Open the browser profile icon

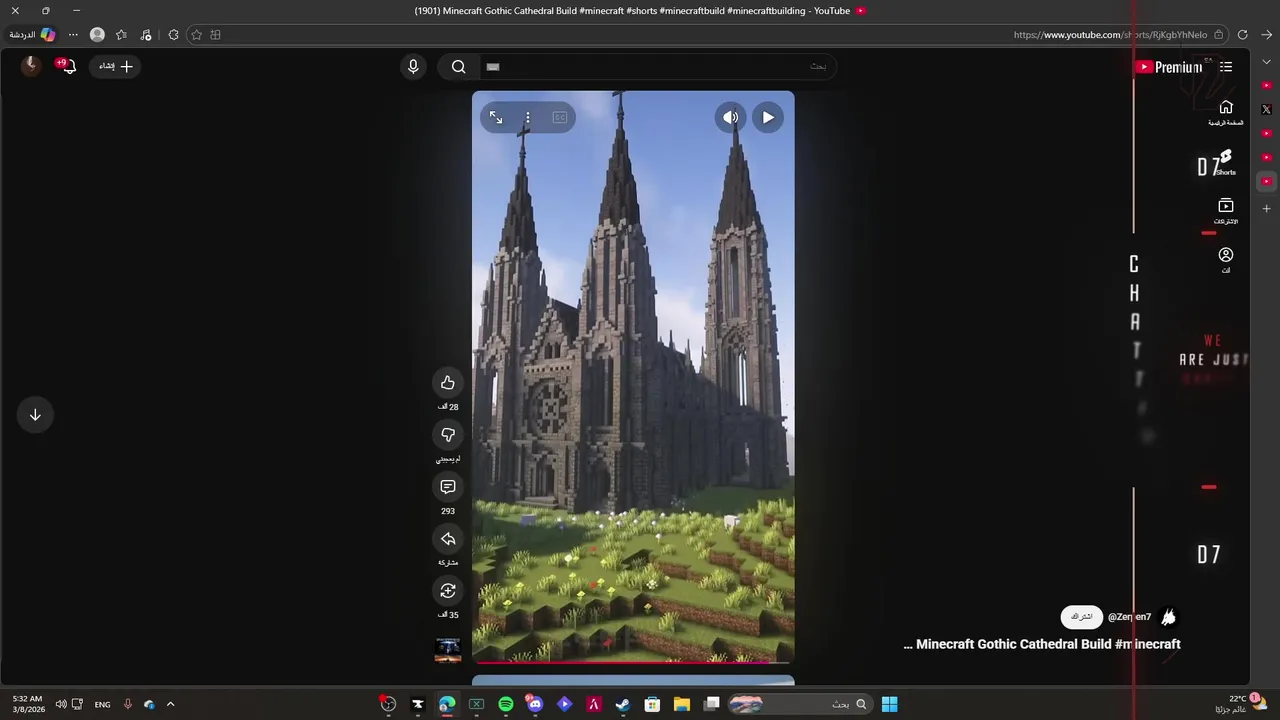[x=97, y=35]
